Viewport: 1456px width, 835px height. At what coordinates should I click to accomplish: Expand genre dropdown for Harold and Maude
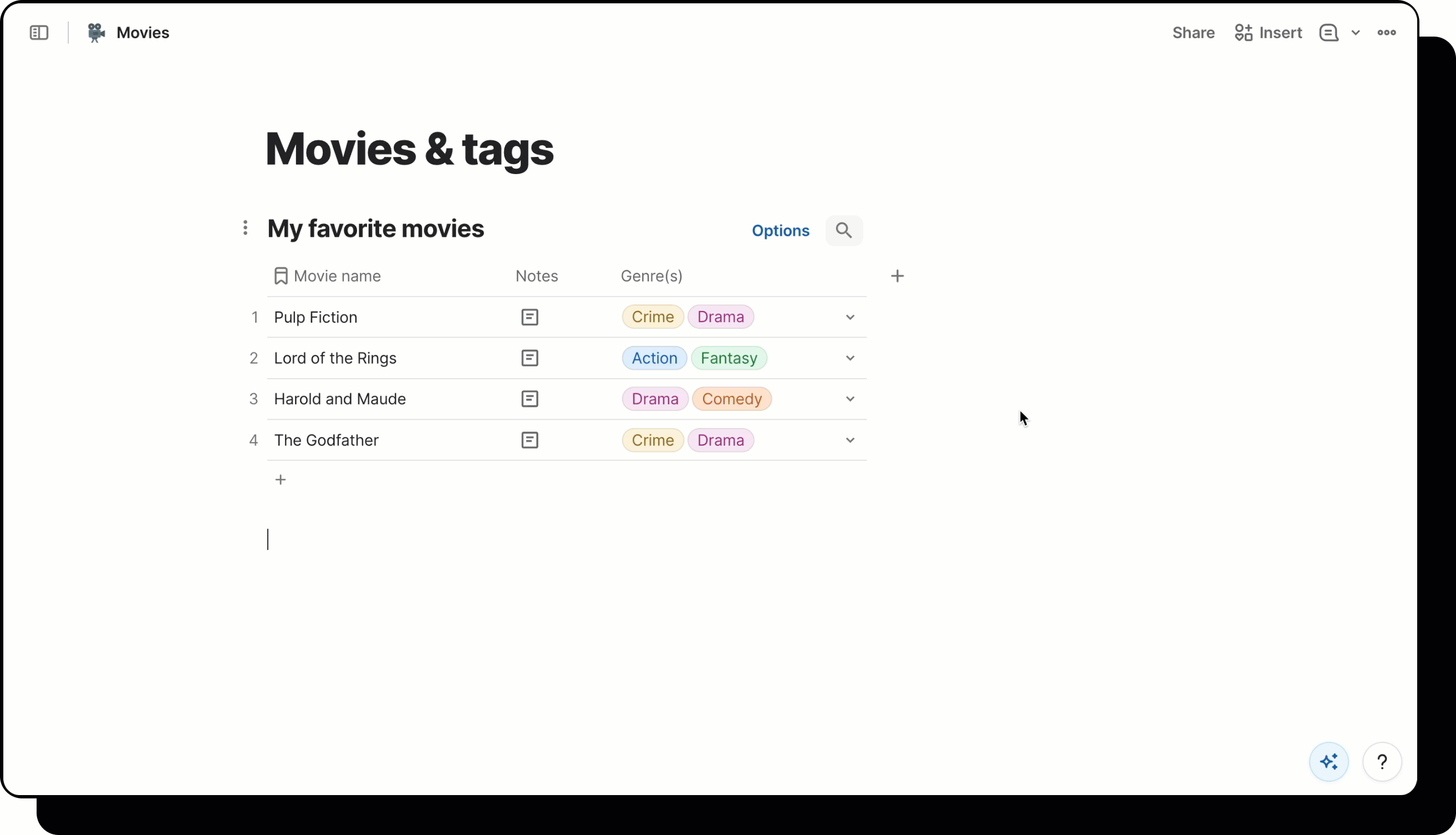pos(850,399)
